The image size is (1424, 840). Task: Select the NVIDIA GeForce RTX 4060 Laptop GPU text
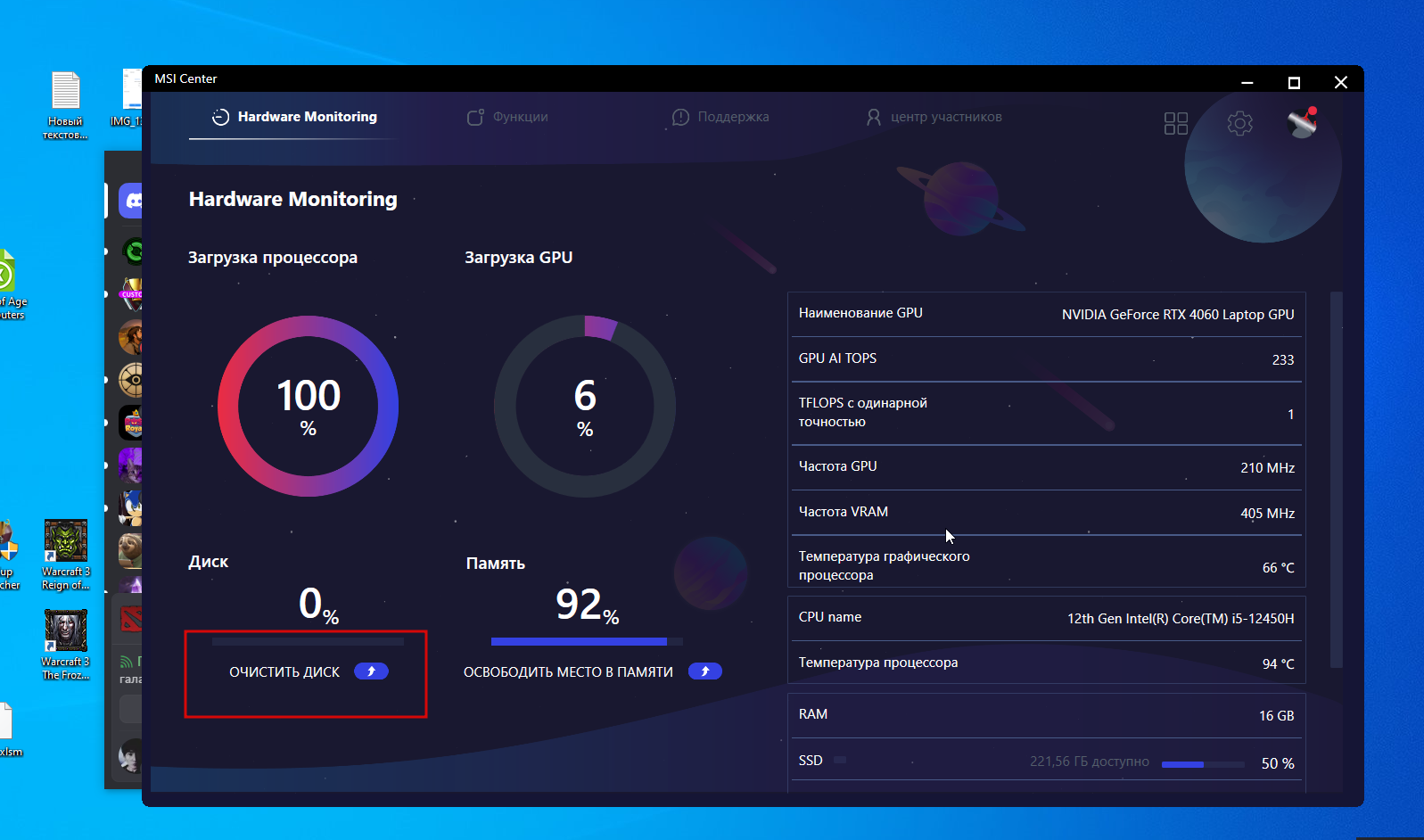1178,315
